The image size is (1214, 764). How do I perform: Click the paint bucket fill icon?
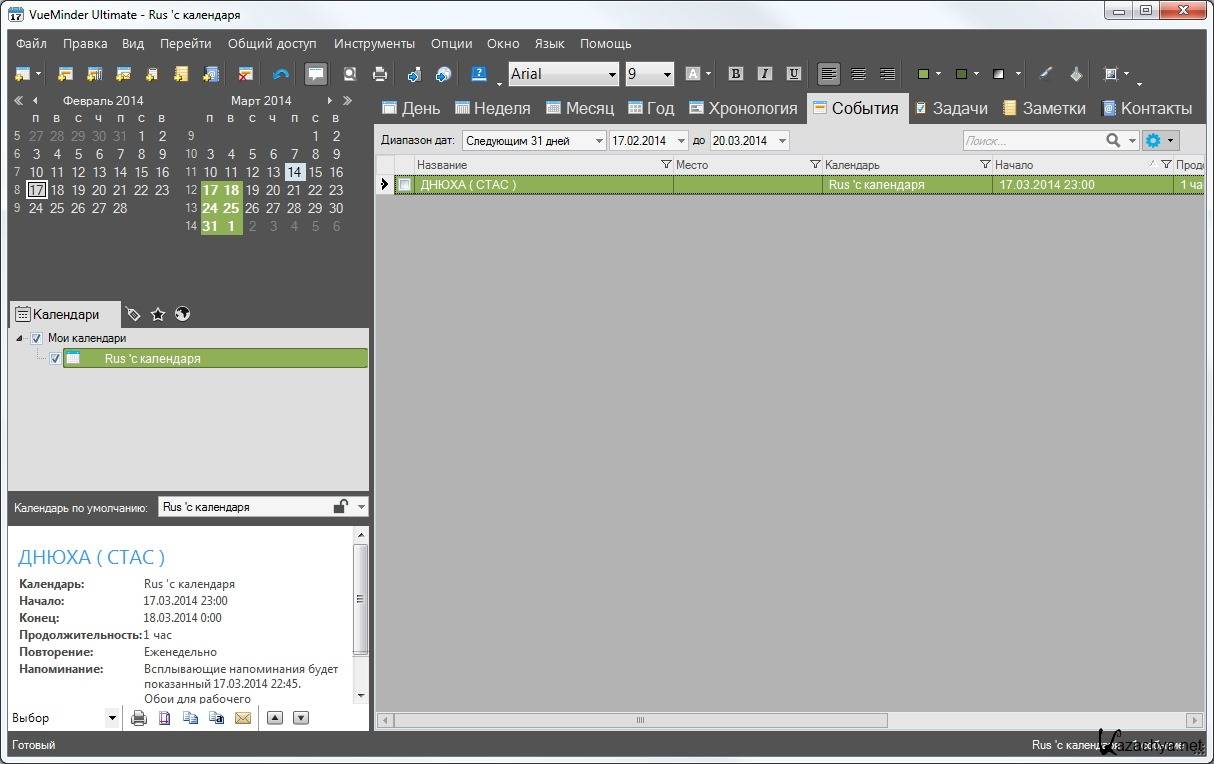pos(1076,74)
